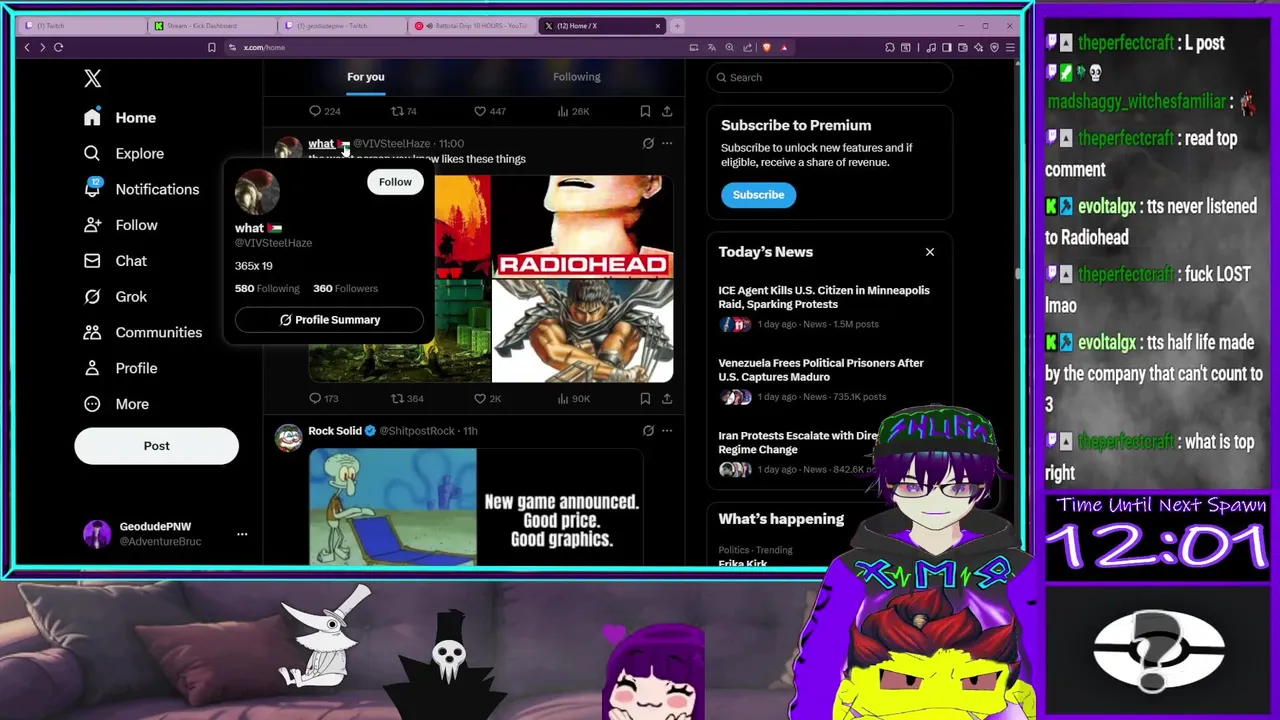Image resolution: width=1280 pixels, height=720 pixels.
Task: Open the Follow page in sidebar
Action: click(x=121, y=225)
